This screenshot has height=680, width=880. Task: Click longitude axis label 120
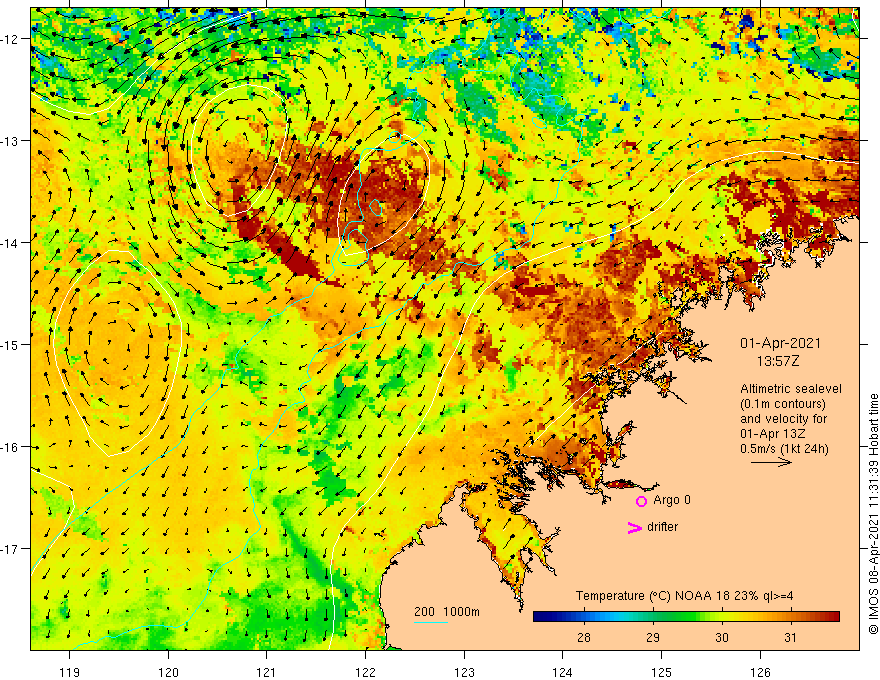pyautogui.click(x=168, y=672)
